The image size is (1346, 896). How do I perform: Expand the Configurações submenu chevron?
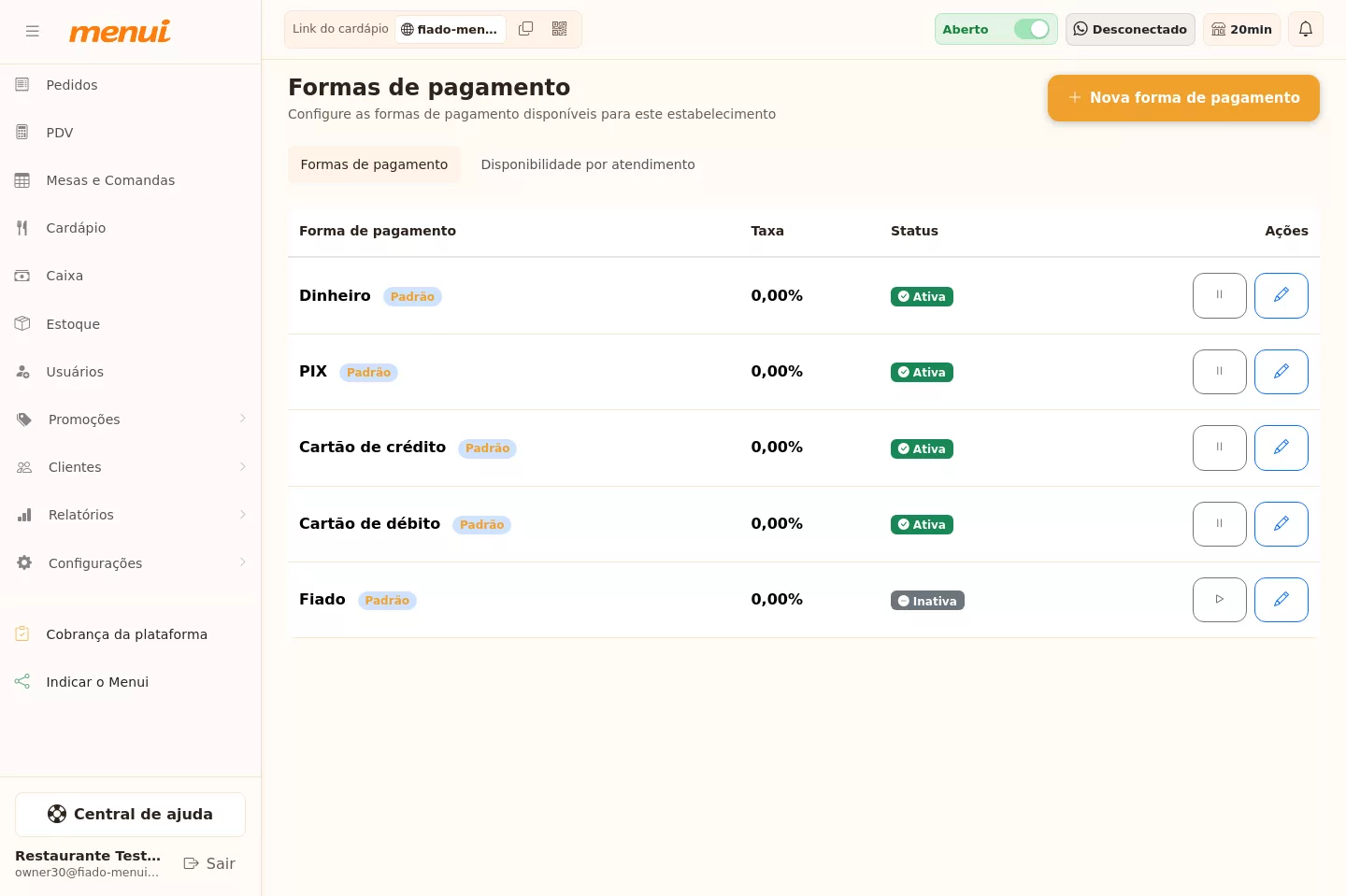click(242, 562)
